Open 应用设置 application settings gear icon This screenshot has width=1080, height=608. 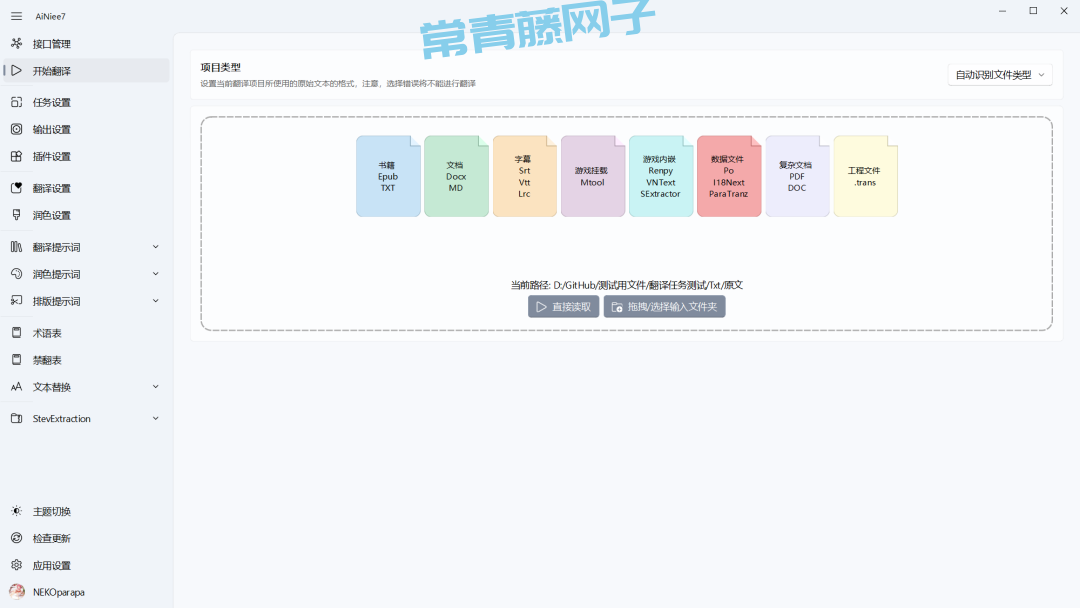(x=16, y=565)
